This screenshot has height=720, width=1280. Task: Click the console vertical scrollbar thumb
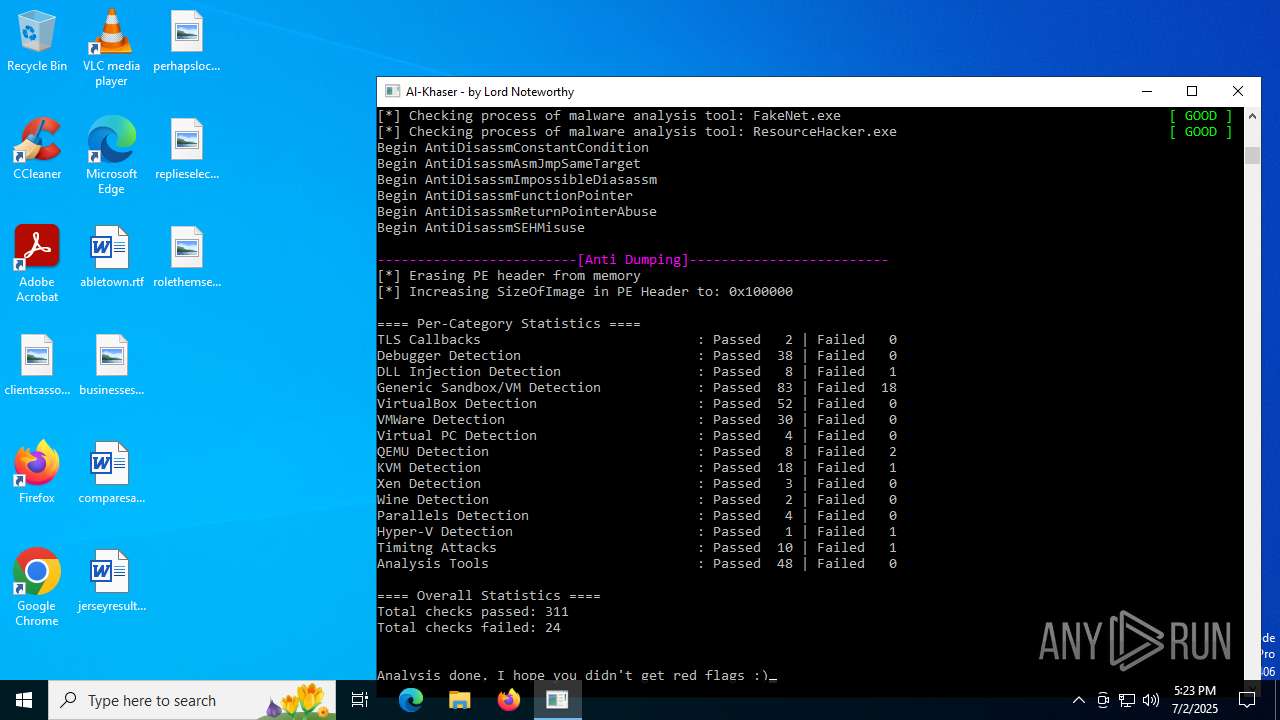tap(1252, 155)
